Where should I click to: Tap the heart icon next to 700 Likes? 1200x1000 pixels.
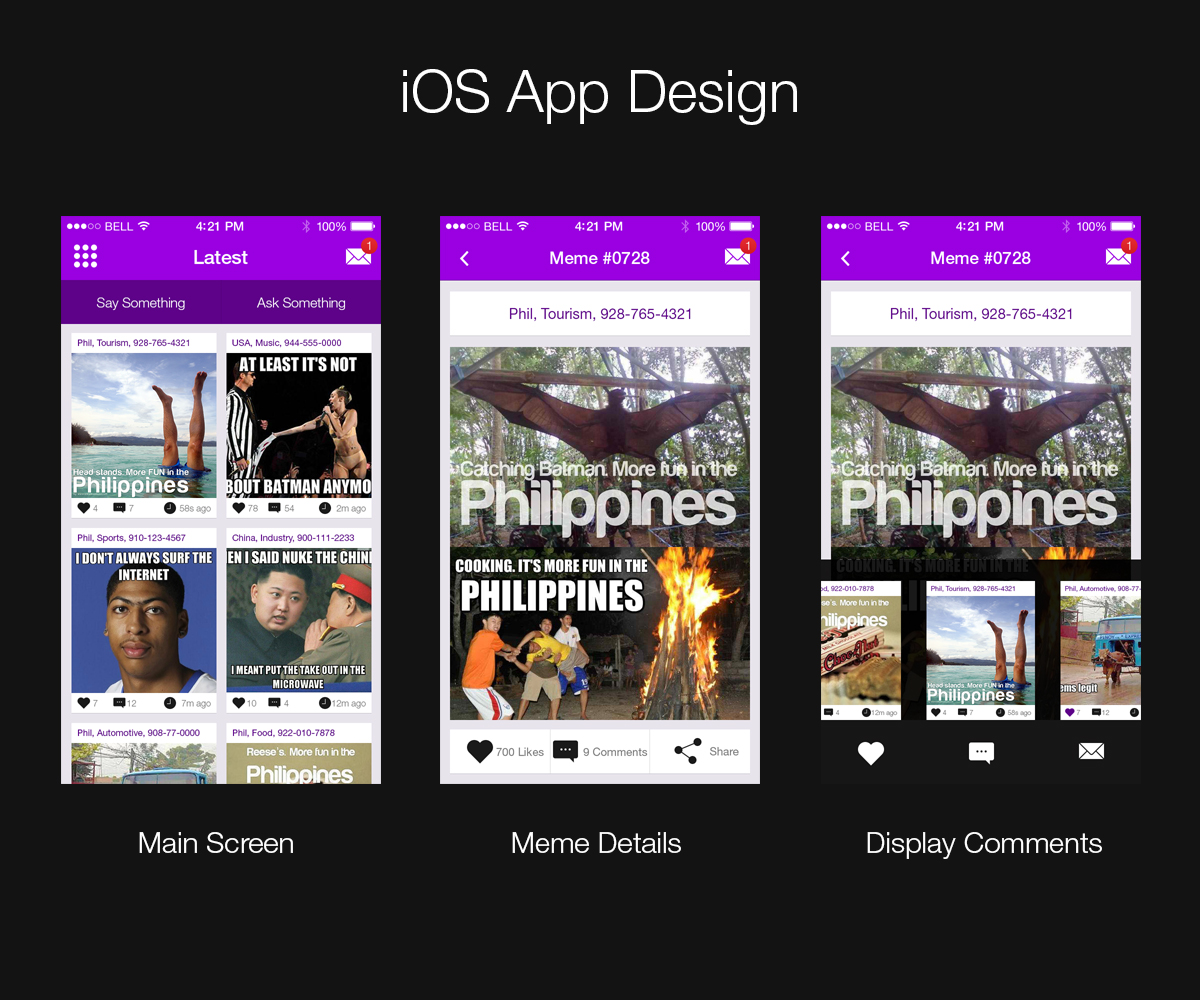[480, 751]
